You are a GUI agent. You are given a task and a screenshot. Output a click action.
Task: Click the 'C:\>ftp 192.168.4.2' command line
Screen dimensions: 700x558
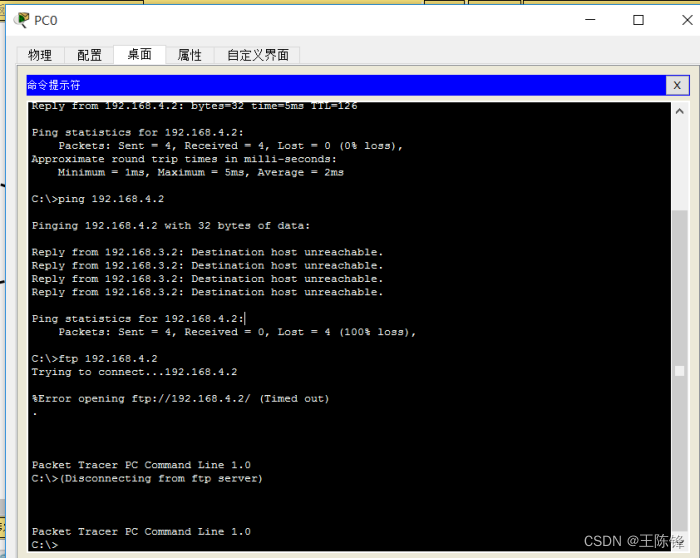click(94, 359)
